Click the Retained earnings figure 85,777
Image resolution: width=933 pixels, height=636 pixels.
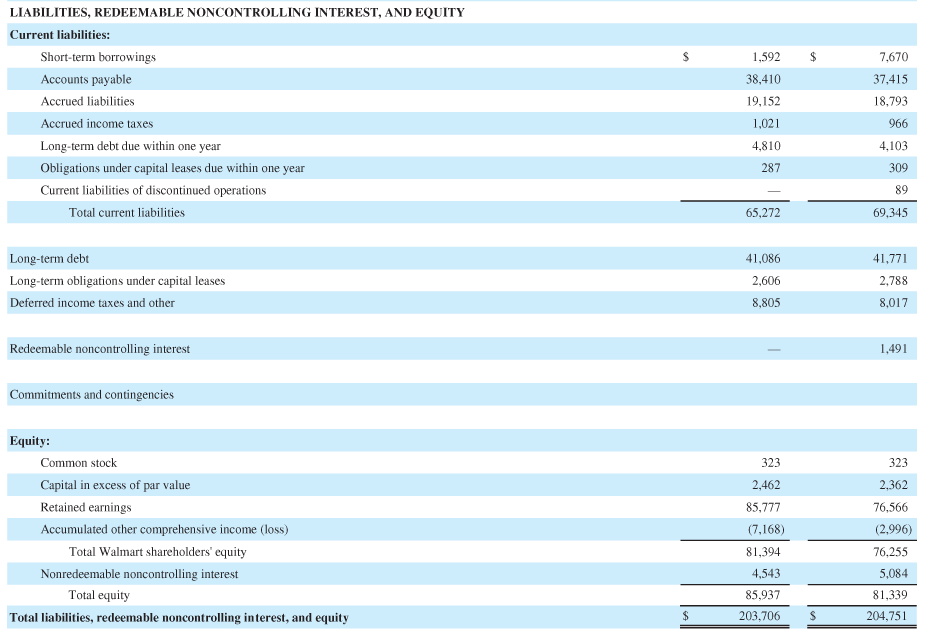click(765, 507)
